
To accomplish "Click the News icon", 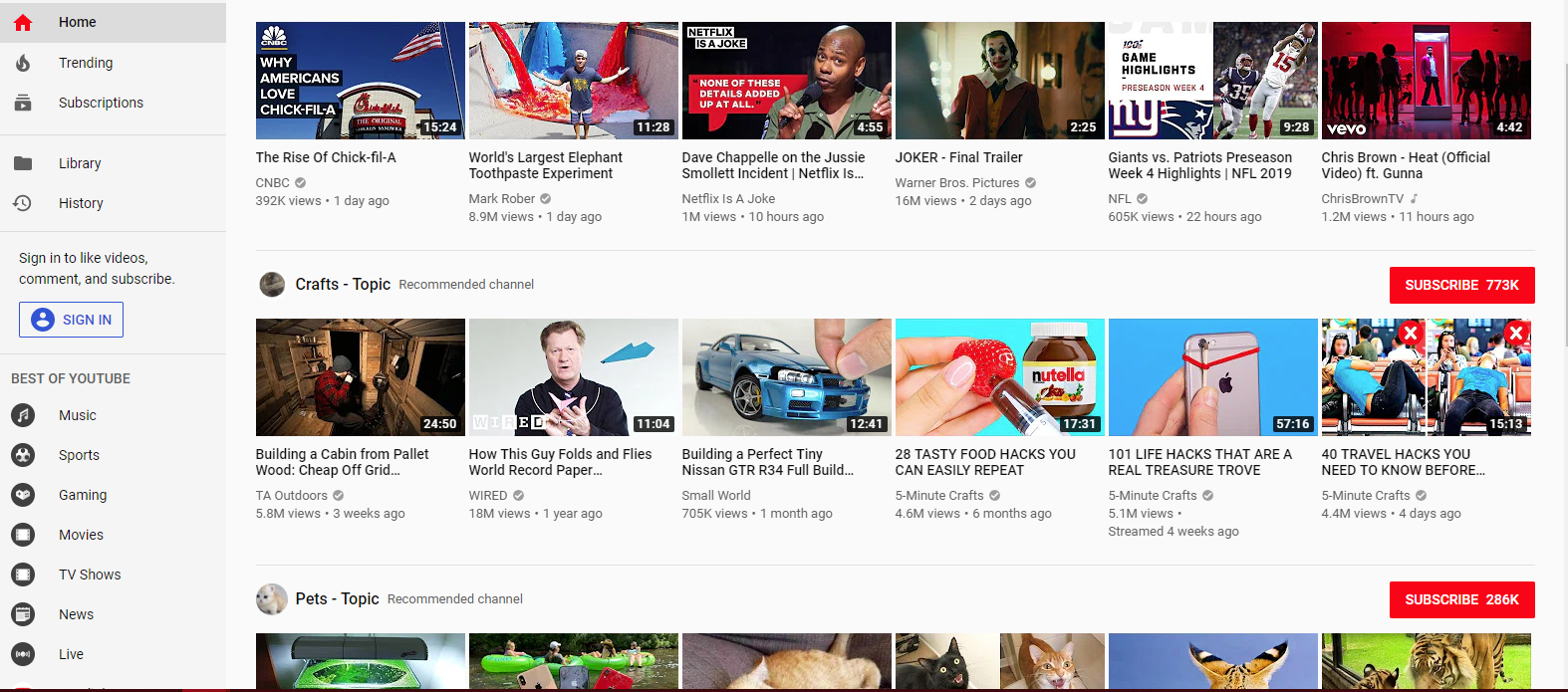I will click(23, 614).
